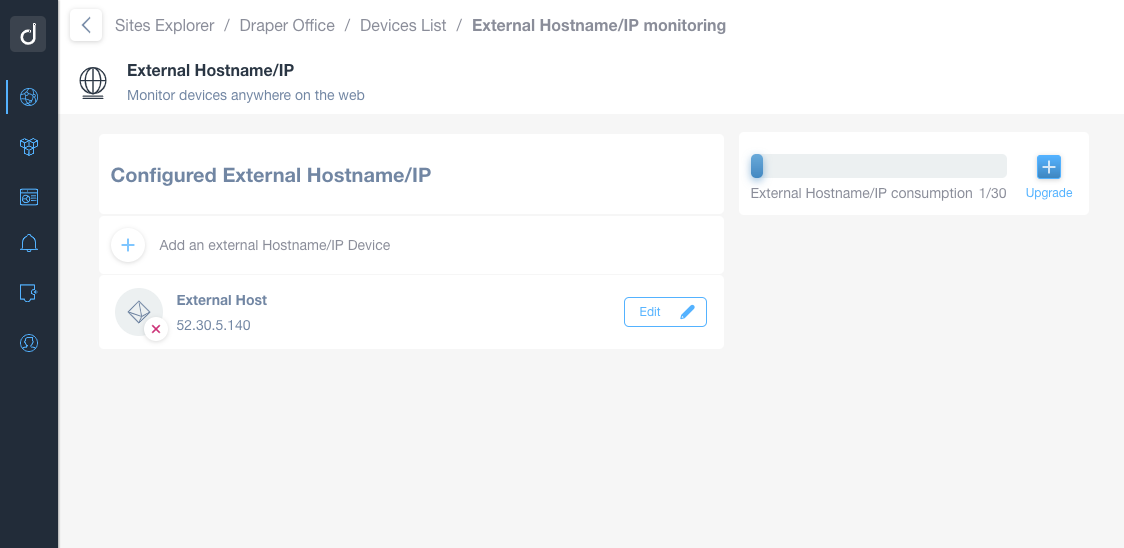Viewport: 1124px width, 548px height.
Task: Click the External Host device avatar icon
Action: (x=139, y=312)
